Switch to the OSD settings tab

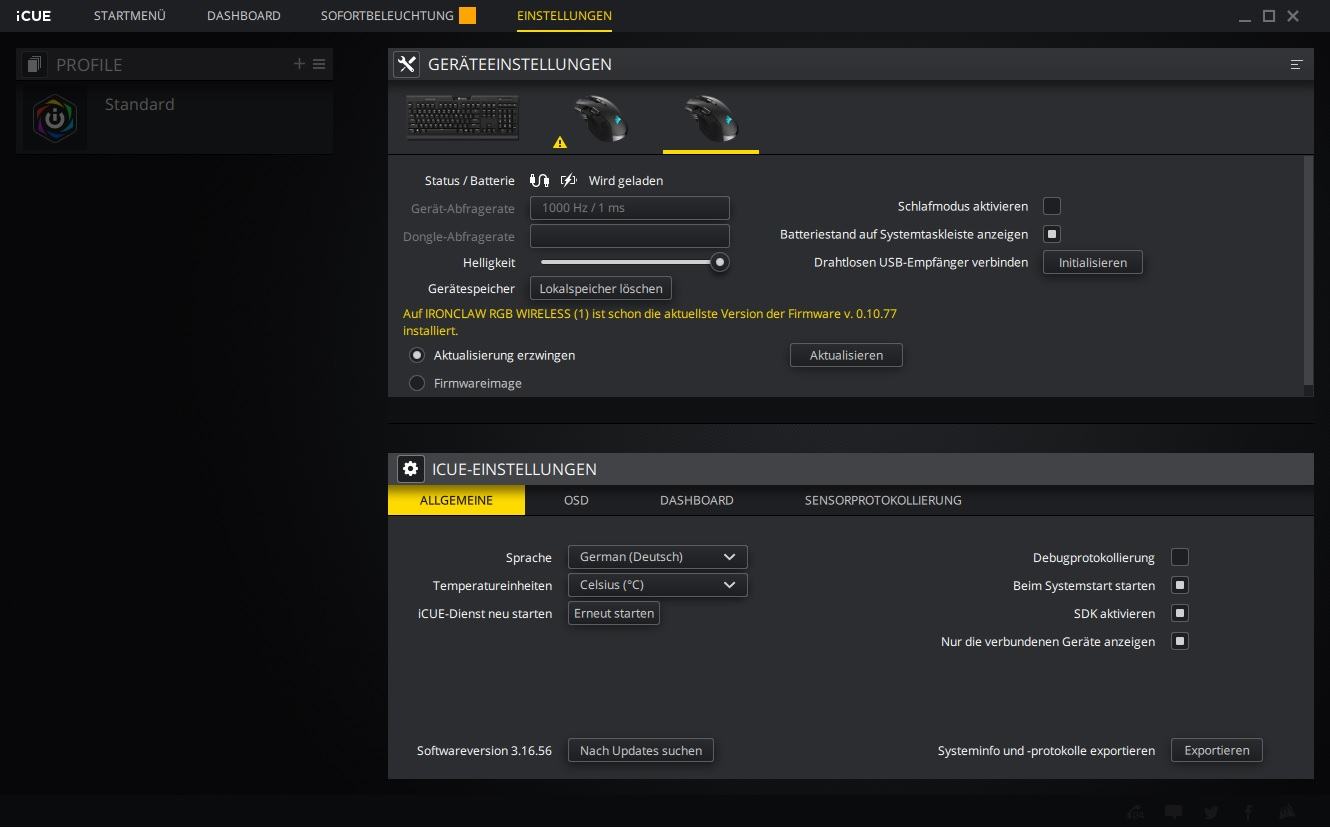pyautogui.click(x=576, y=500)
